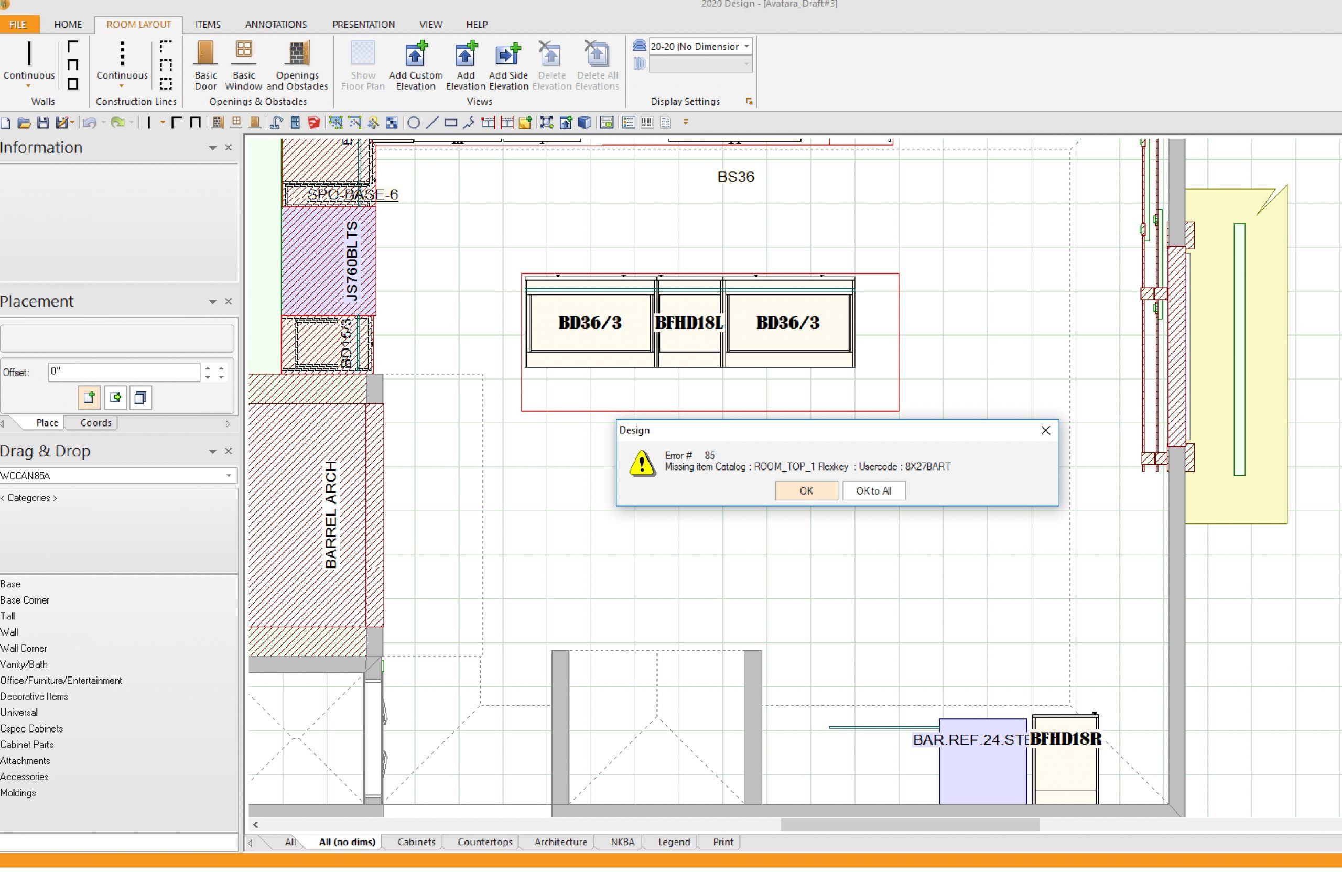This screenshot has height=896, width=1342.
Task: Click the circle drawing tool icon
Action: 413,123
